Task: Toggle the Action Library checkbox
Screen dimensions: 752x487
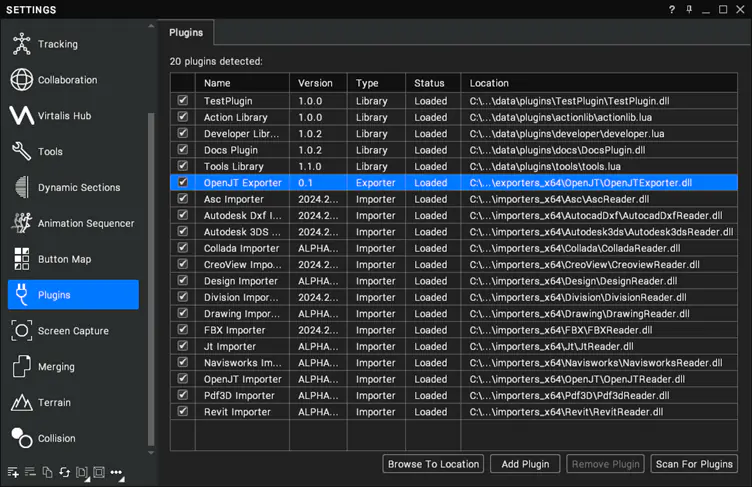Action: (x=183, y=117)
